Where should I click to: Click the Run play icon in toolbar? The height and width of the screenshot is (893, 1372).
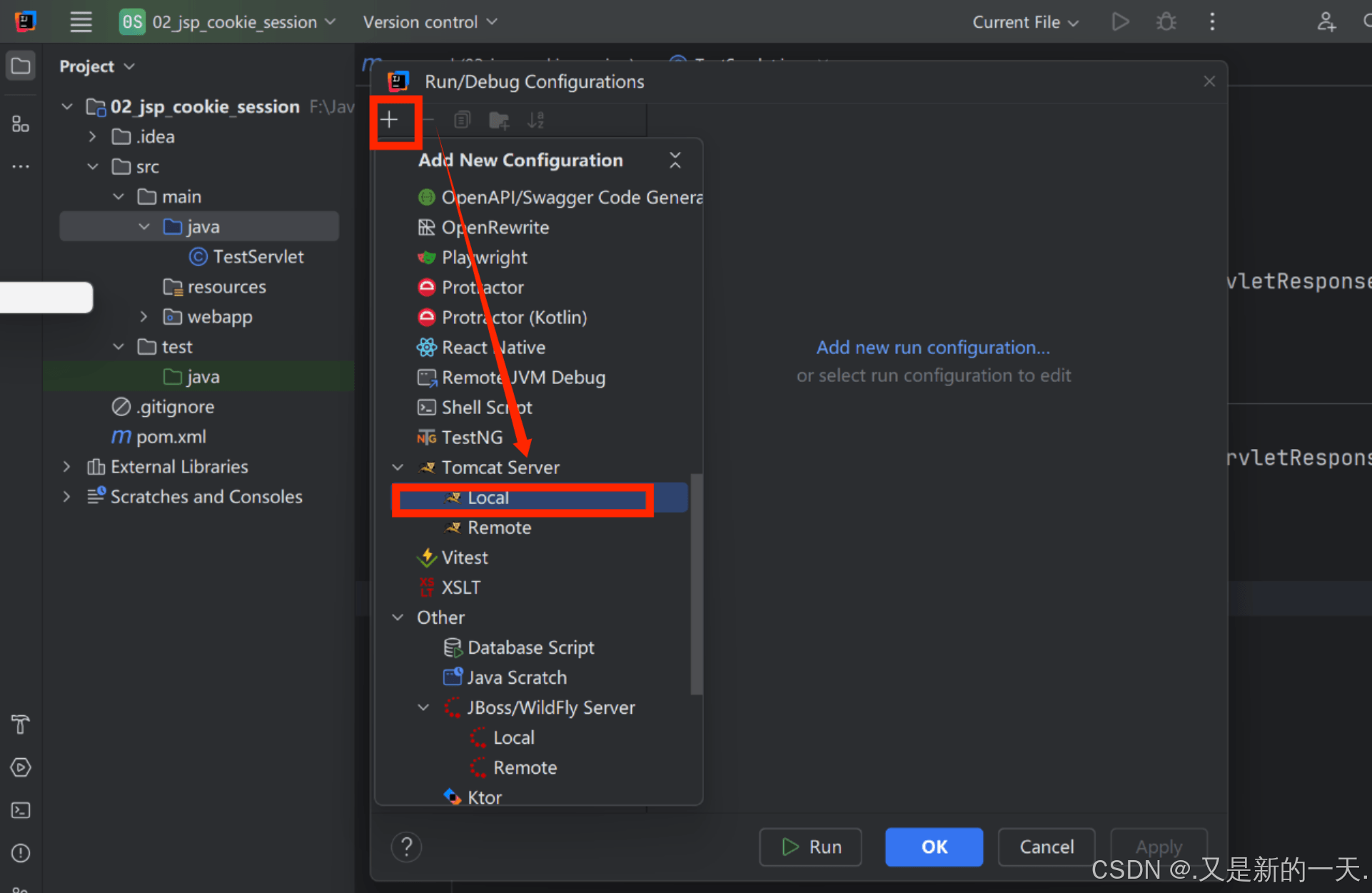click(1120, 22)
